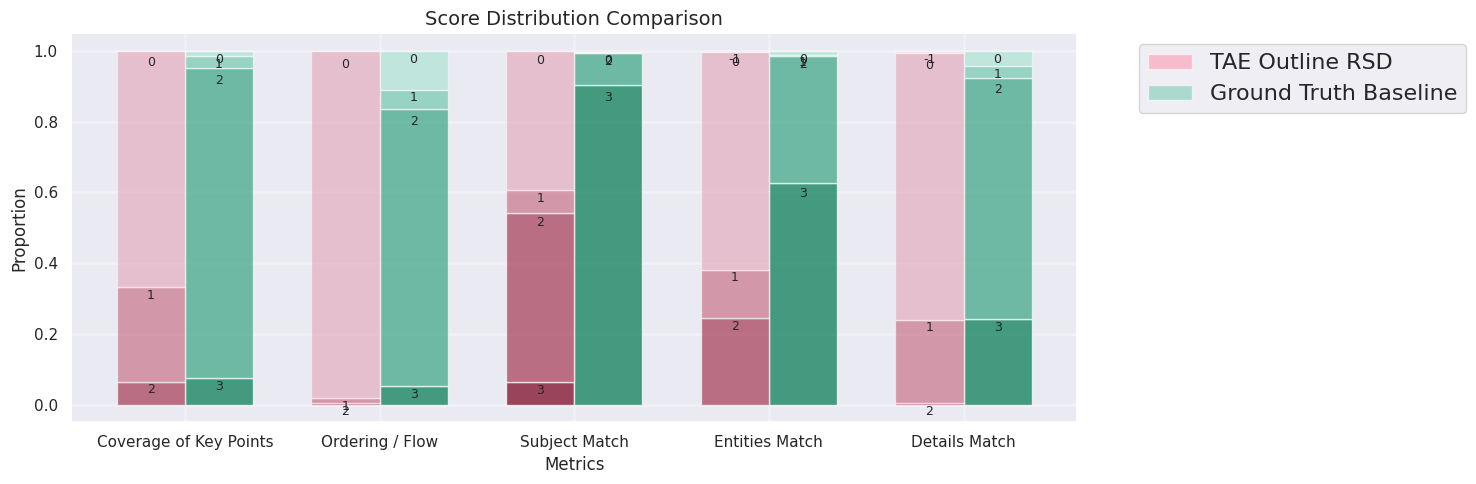Image resolution: width=1476 pixels, height=484 pixels.
Task: Click the Subject Match axis label
Action: tap(574, 442)
